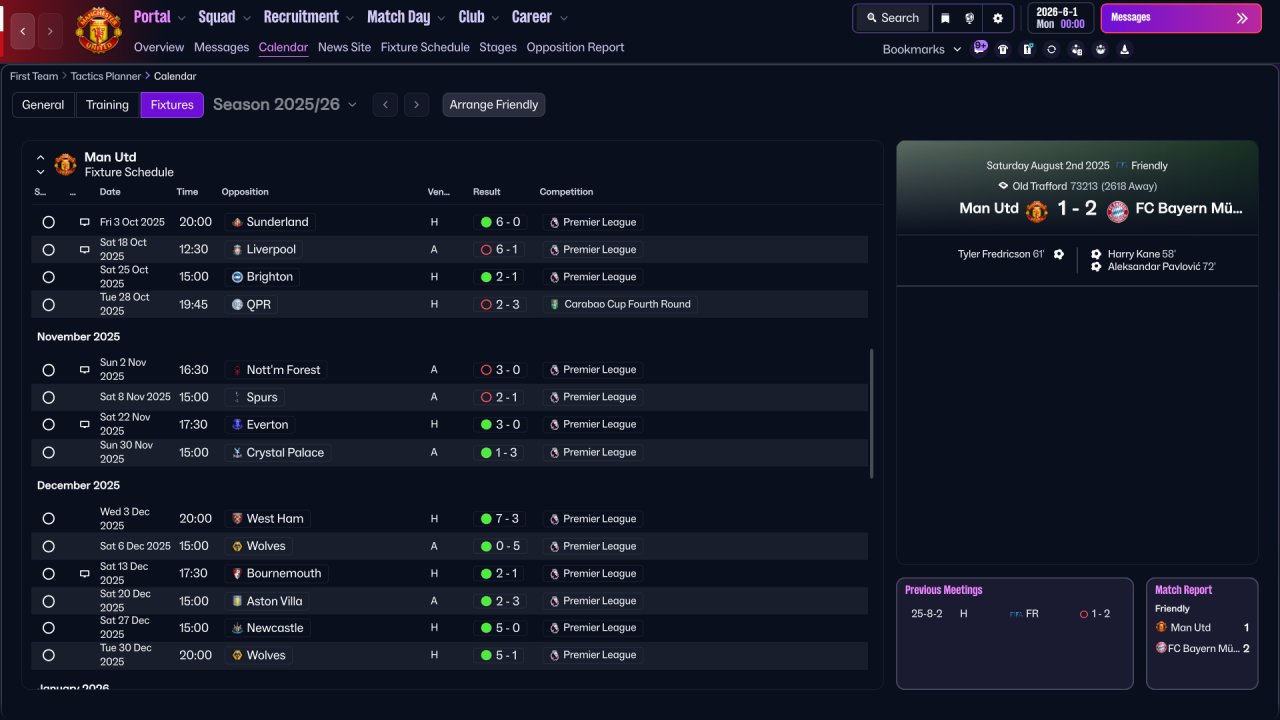Select the radio circle for Liverpool fixture

(48, 250)
